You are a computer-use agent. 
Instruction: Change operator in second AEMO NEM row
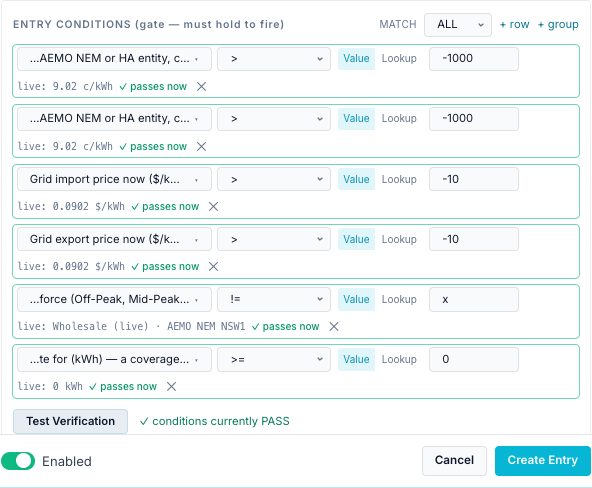click(274, 119)
